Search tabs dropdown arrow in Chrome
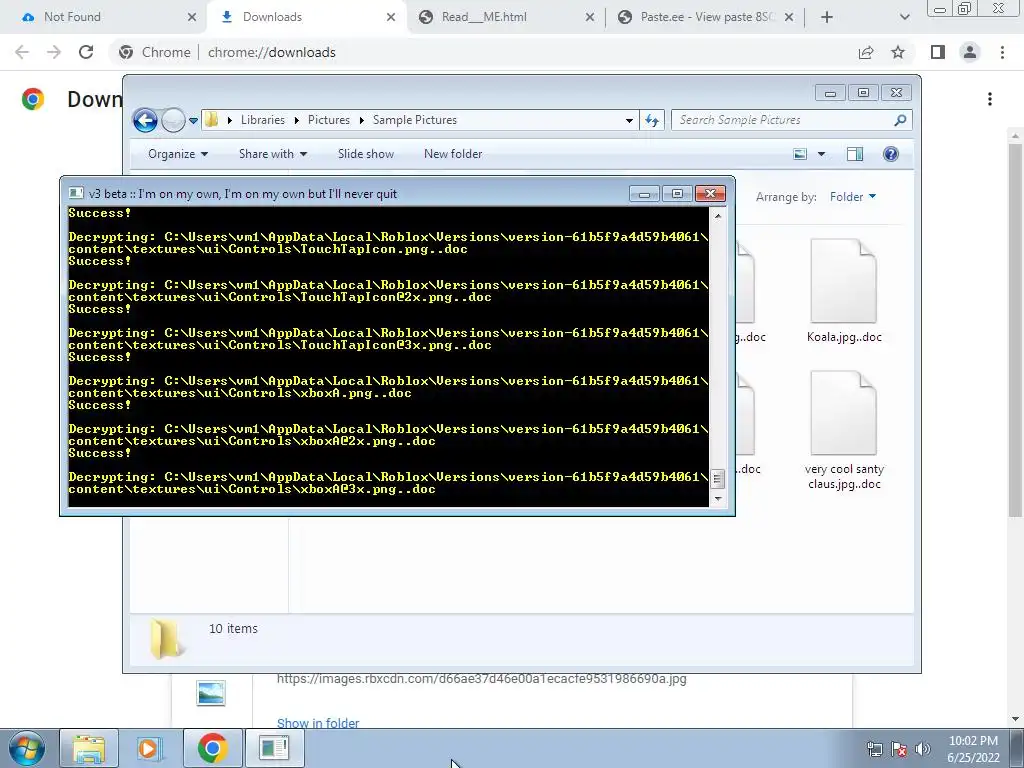Screen dimensions: 1024x768 pyautogui.click(x=904, y=17)
